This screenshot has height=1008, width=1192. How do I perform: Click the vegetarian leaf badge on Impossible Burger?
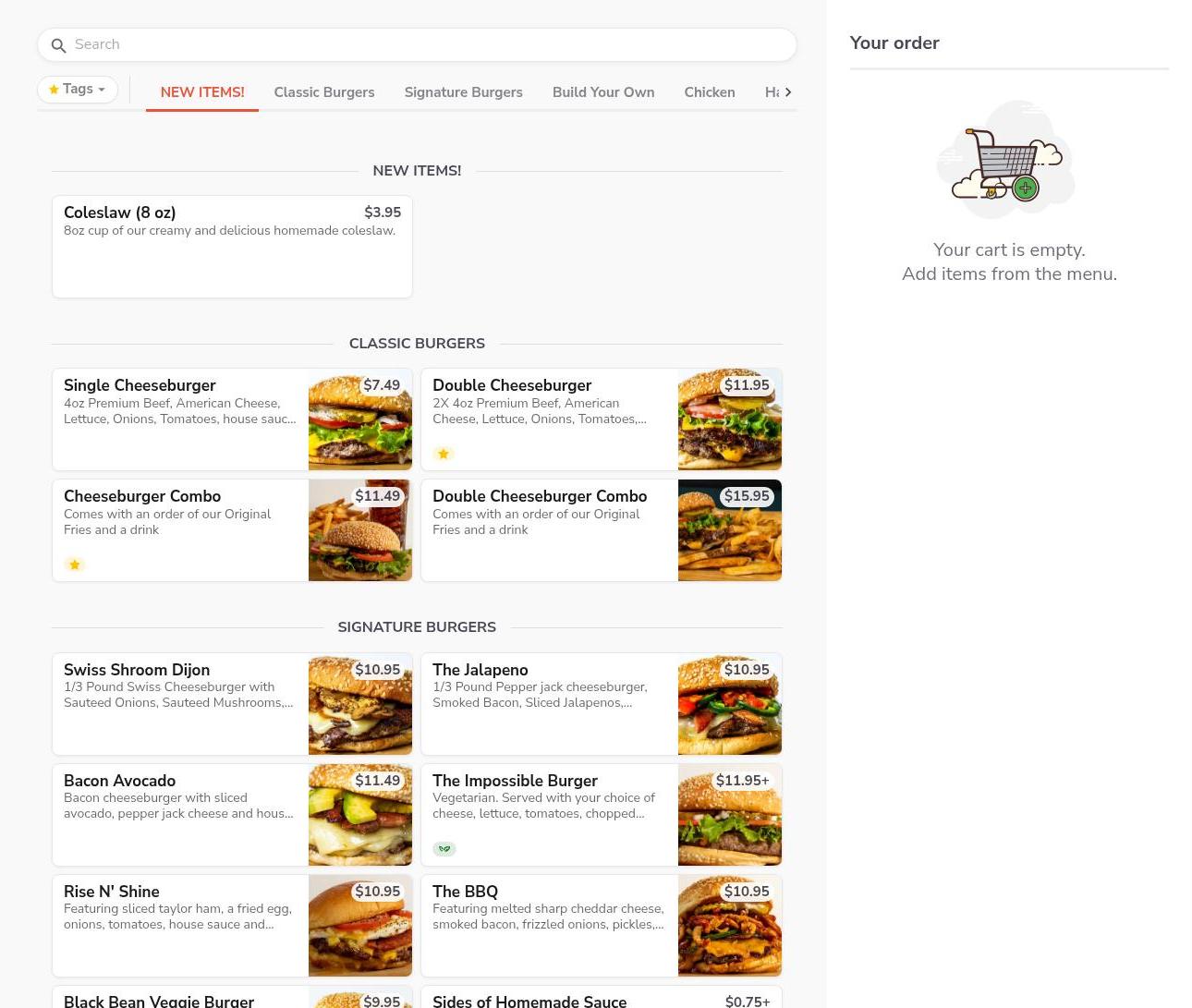(444, 849)
